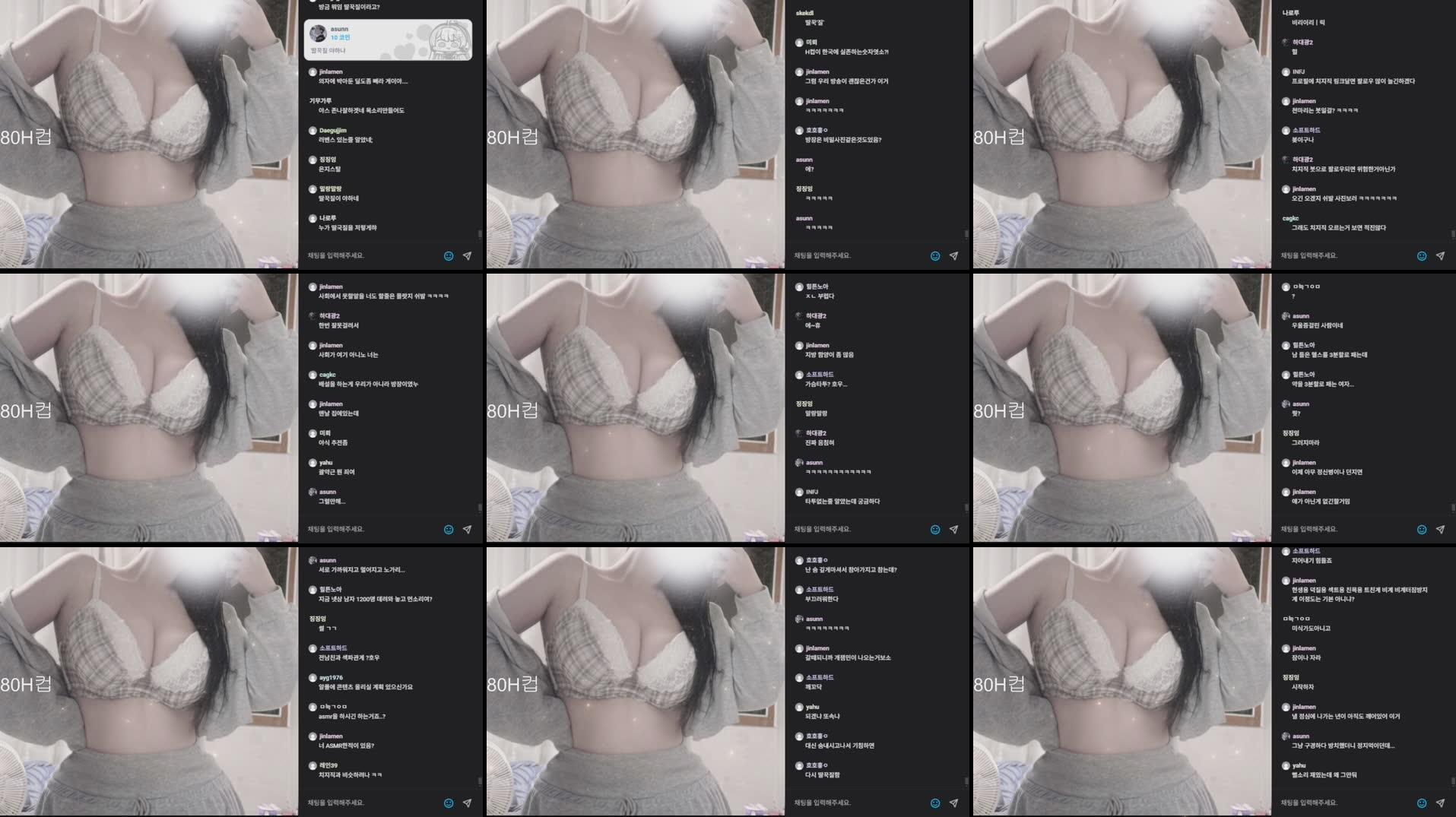Select username 호호홍ㅇ in top-middle chat
Screen dimensions: 1456x817
pos(817,131)
